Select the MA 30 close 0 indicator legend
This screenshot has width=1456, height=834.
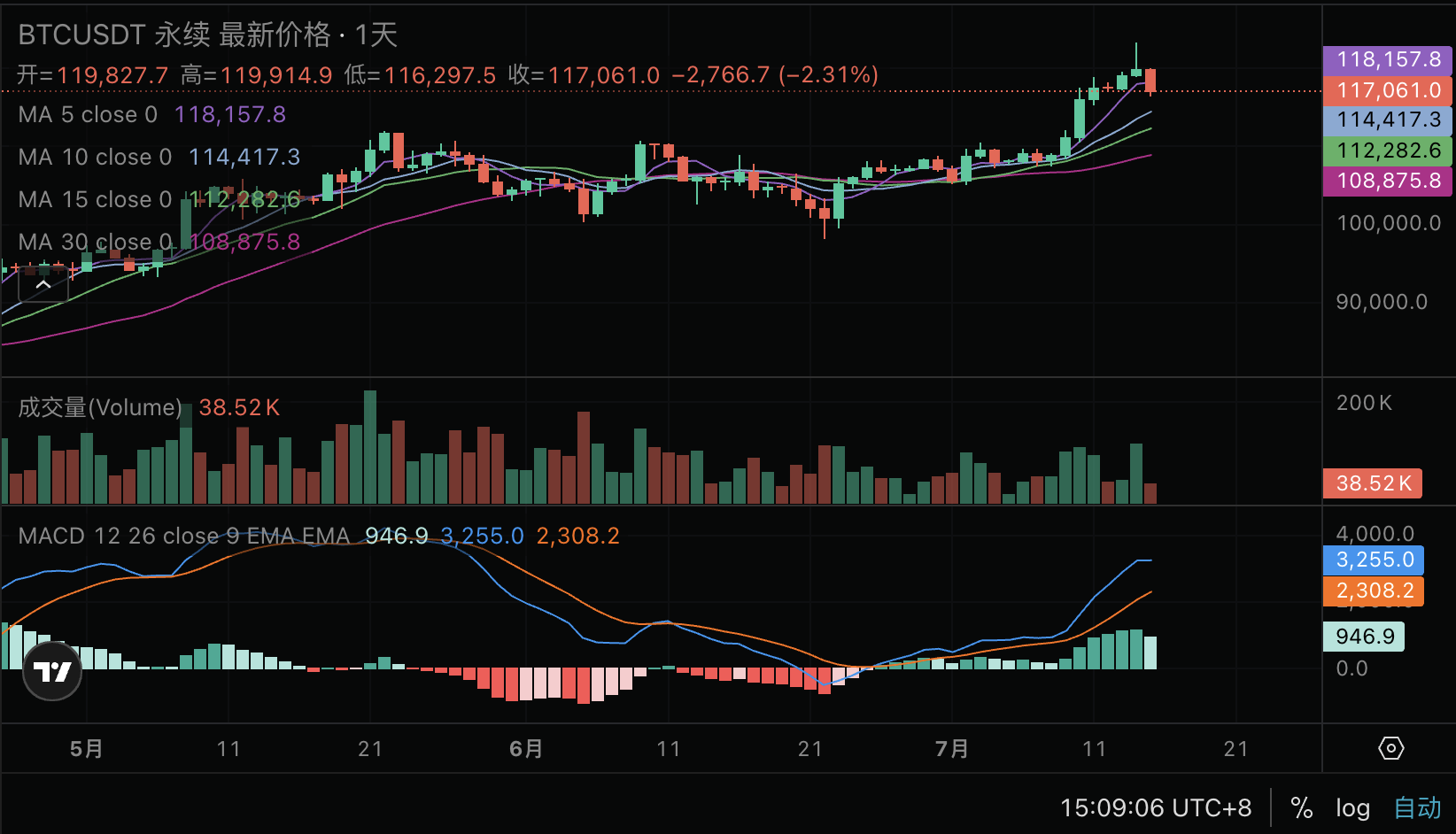point(95,242)
